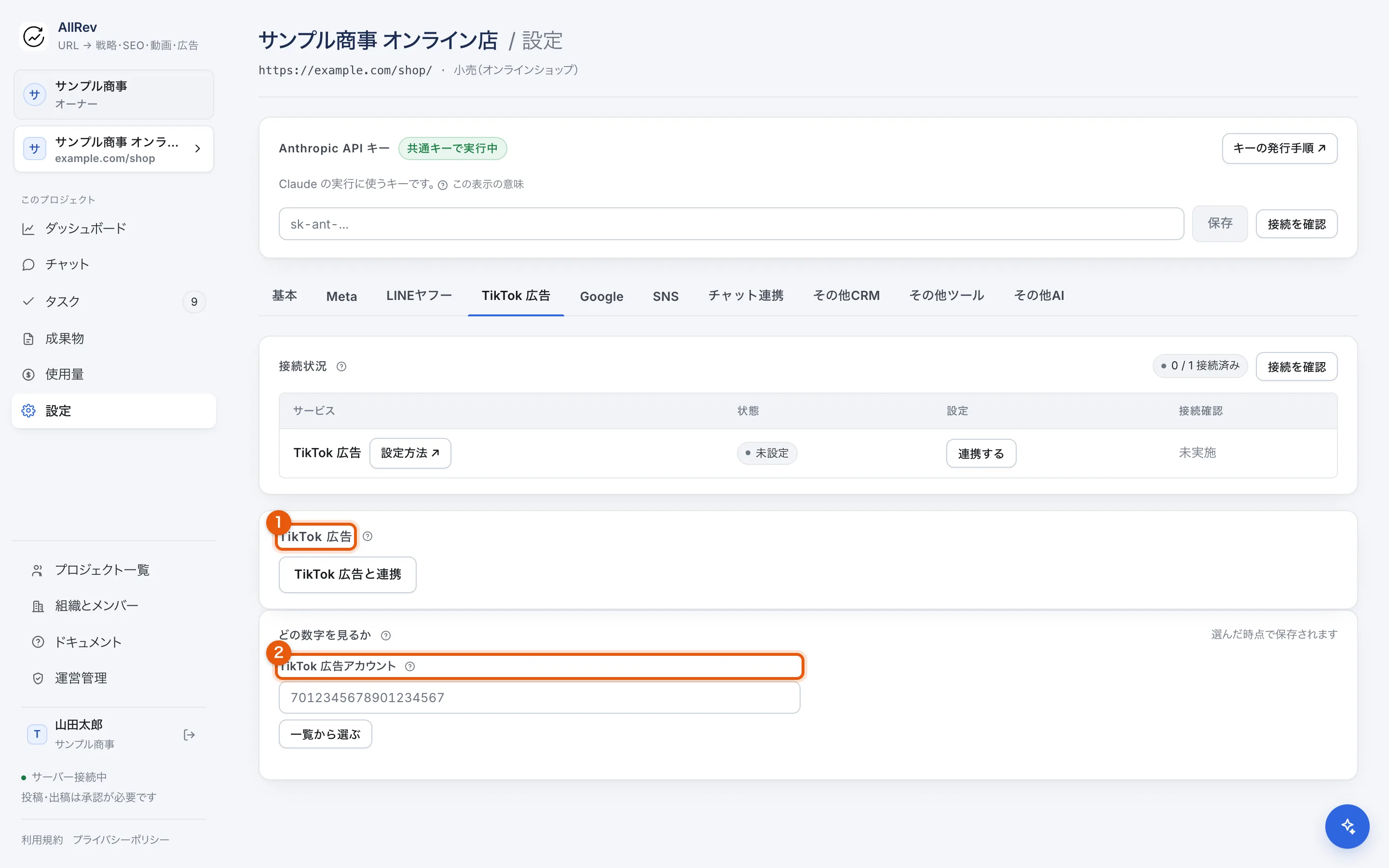
Task: Click 接続を確認 next to the API key field
Action: [x=1296, y=224]
